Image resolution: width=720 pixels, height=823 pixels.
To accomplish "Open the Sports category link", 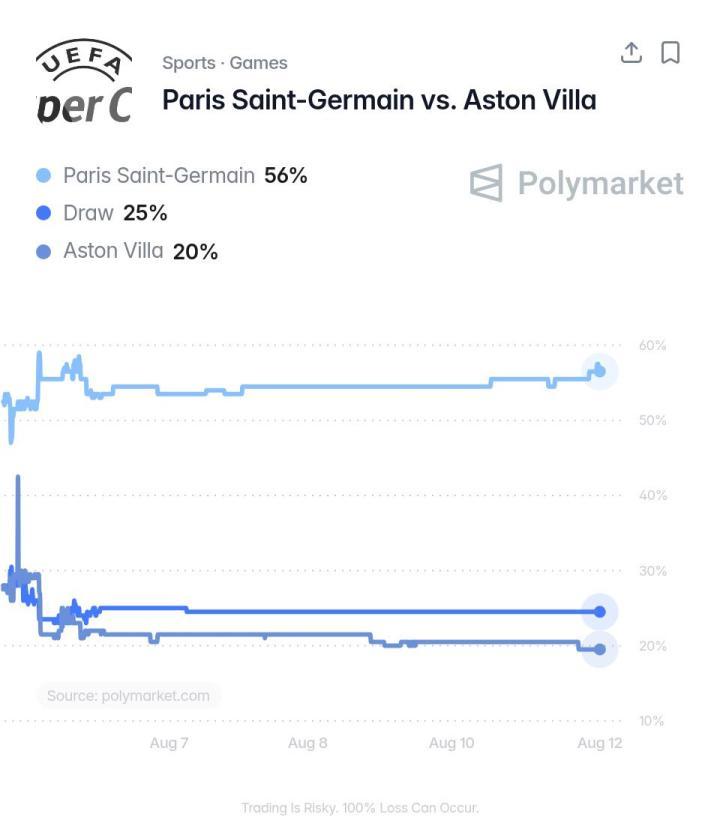I will pos(189,63).
